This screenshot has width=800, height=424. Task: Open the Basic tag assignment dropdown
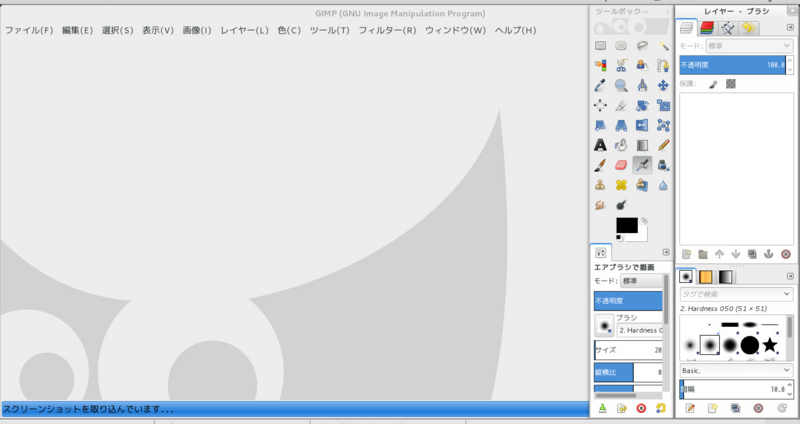[736, 370]
